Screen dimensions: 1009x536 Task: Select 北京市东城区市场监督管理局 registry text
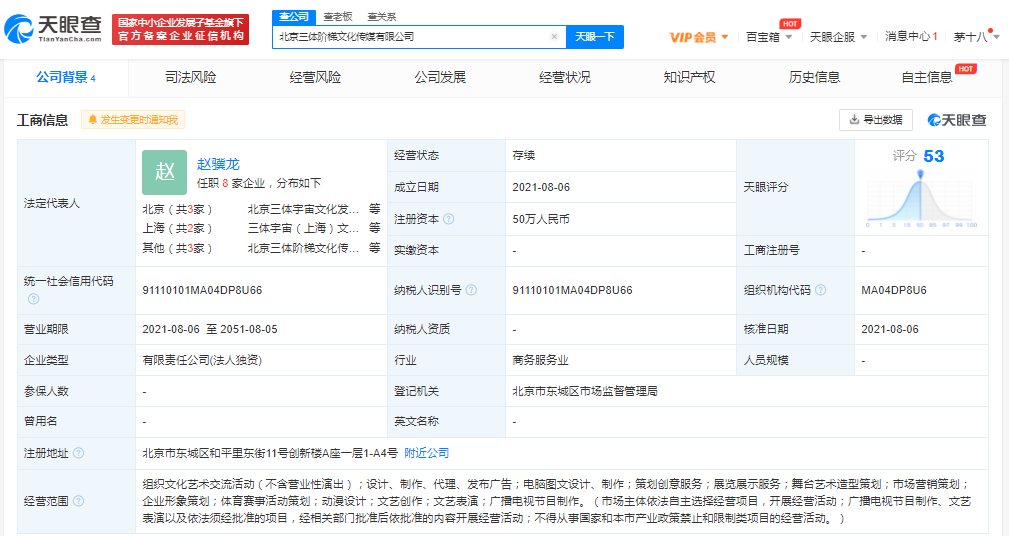[x=585, y=391]
